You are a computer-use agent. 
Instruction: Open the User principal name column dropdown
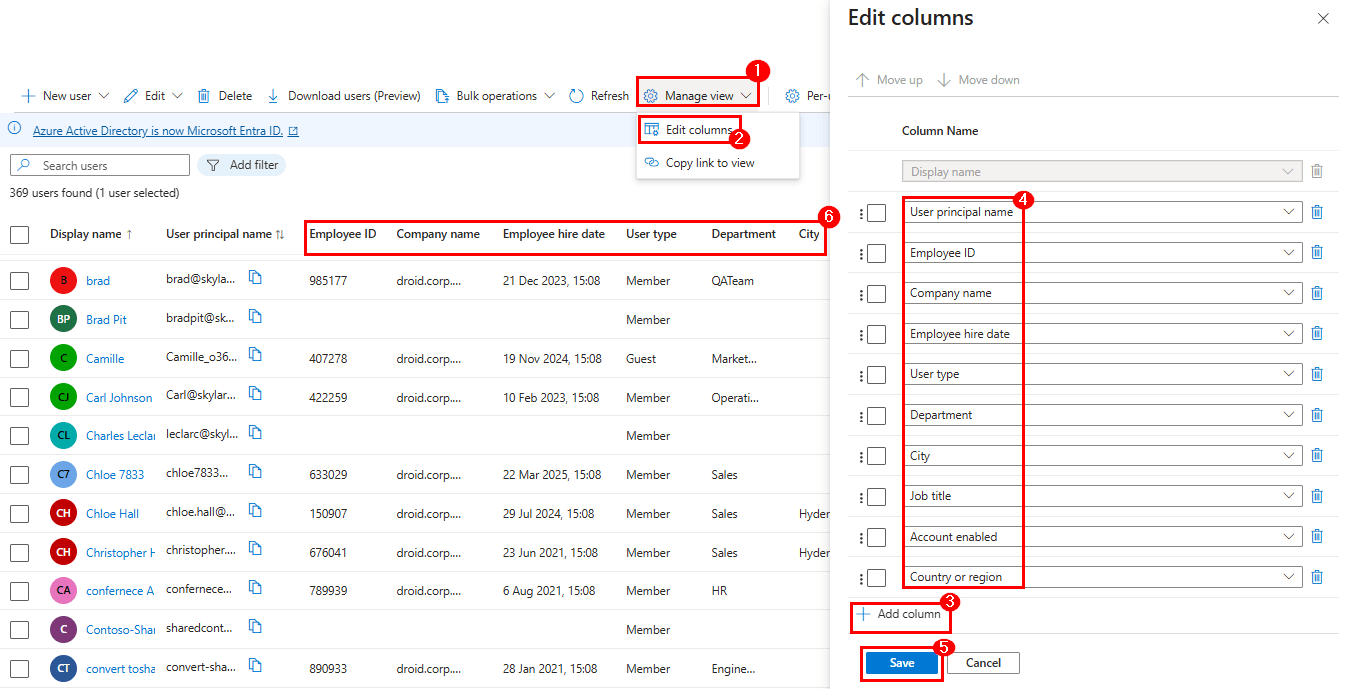(x=1102, y=212)
